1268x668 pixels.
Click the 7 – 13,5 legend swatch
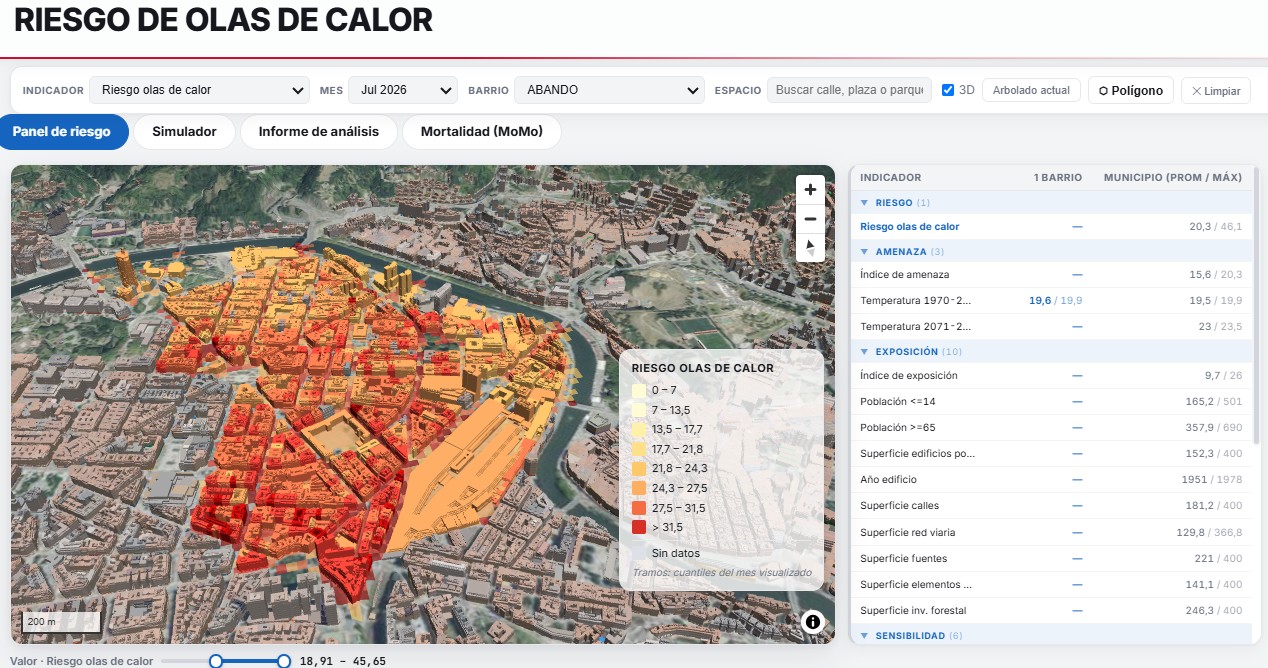point(638,410)
